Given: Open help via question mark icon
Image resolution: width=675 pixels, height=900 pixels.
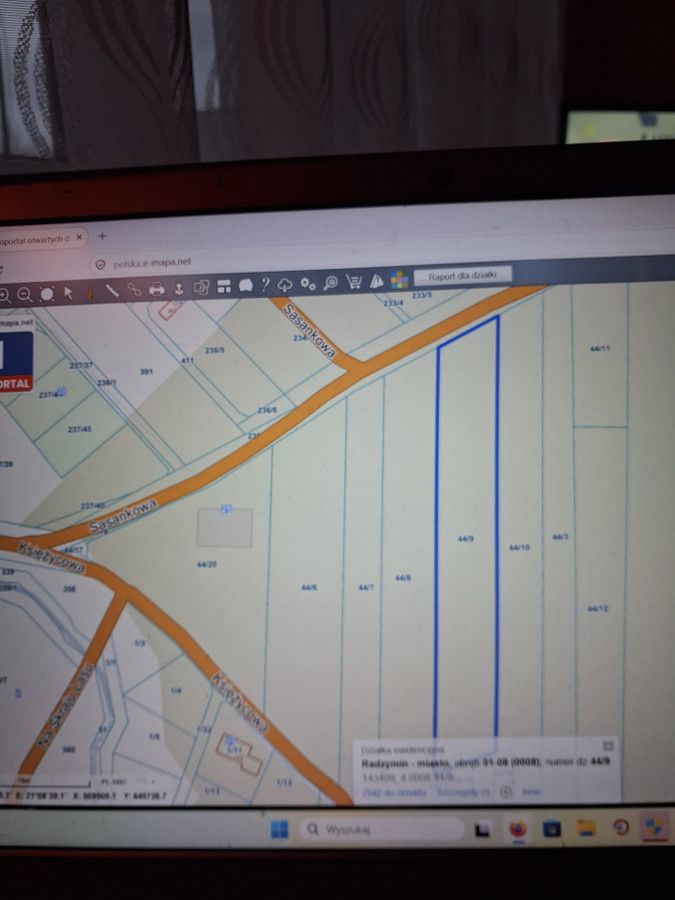Looking at the screenshot, I should (265, 284).
